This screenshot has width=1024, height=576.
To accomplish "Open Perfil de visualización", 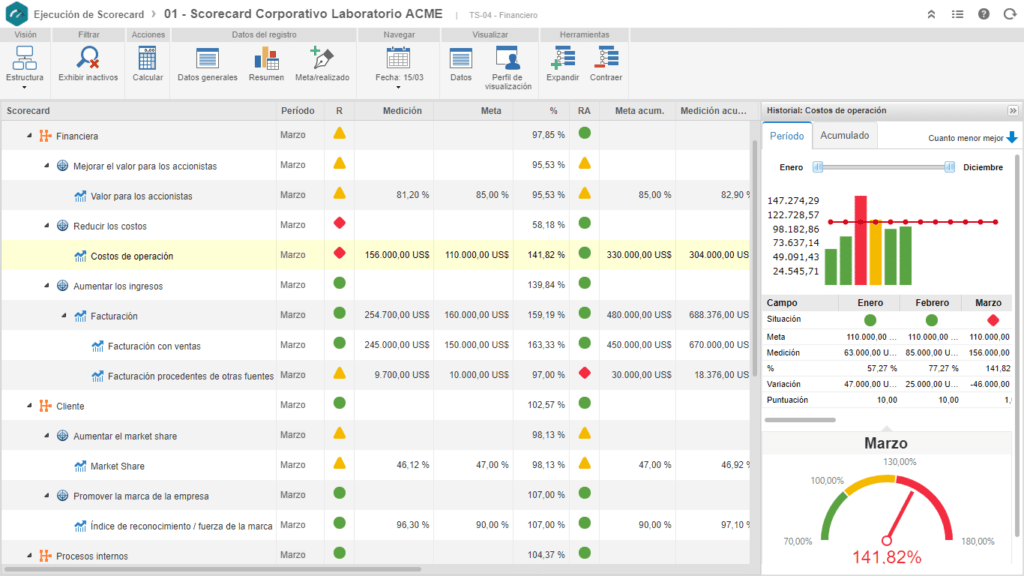I will coord(509,59).
